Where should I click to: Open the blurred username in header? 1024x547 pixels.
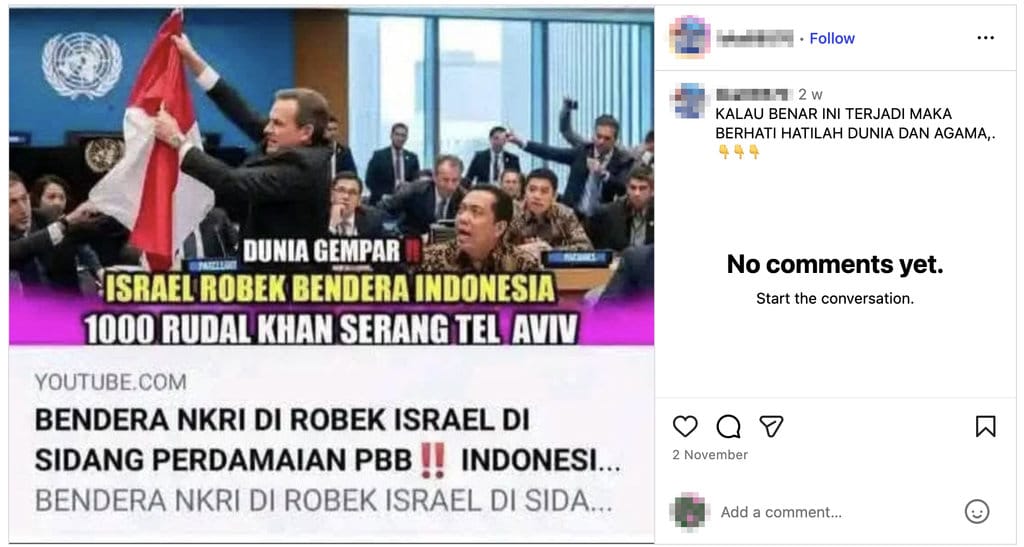coord(755,39)
